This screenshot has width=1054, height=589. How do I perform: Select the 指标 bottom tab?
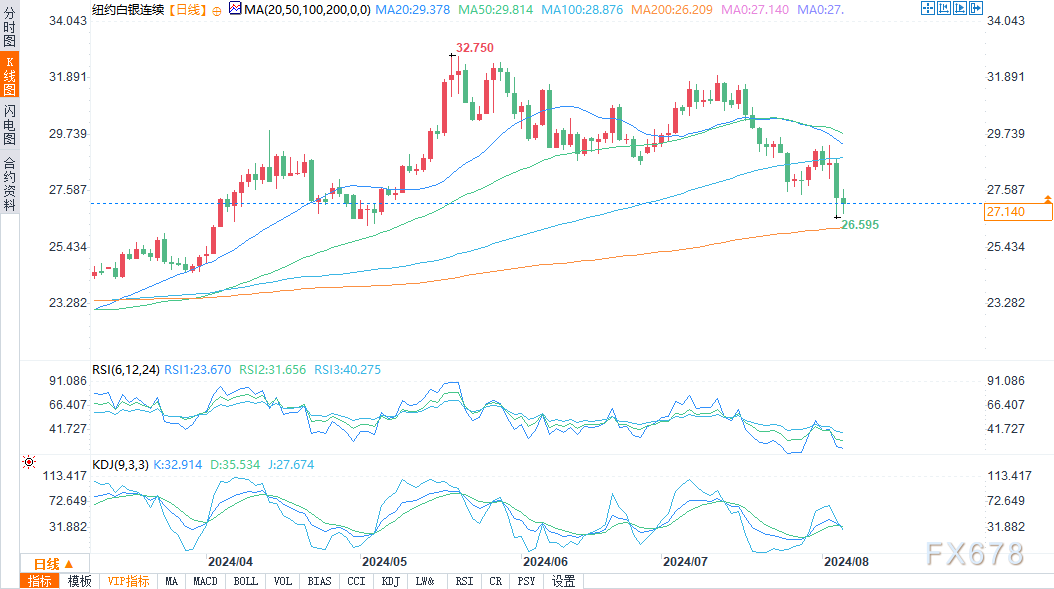pos(40,581)
